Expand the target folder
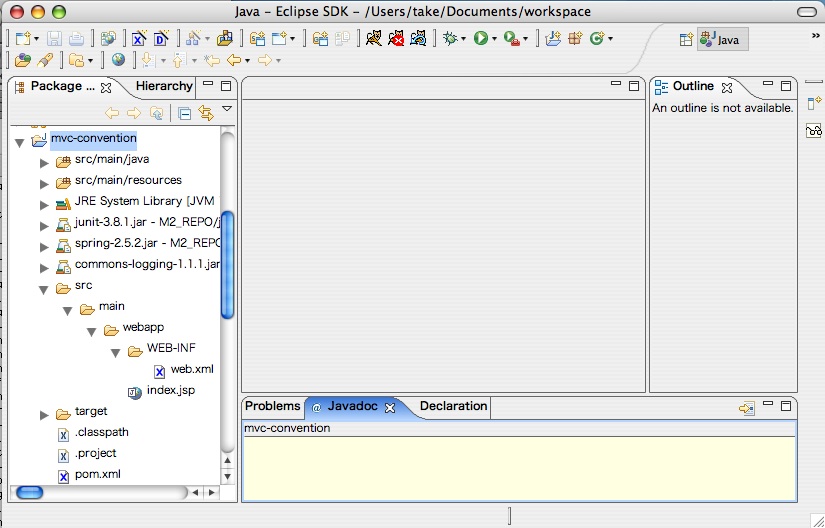 tap(44, 413)
